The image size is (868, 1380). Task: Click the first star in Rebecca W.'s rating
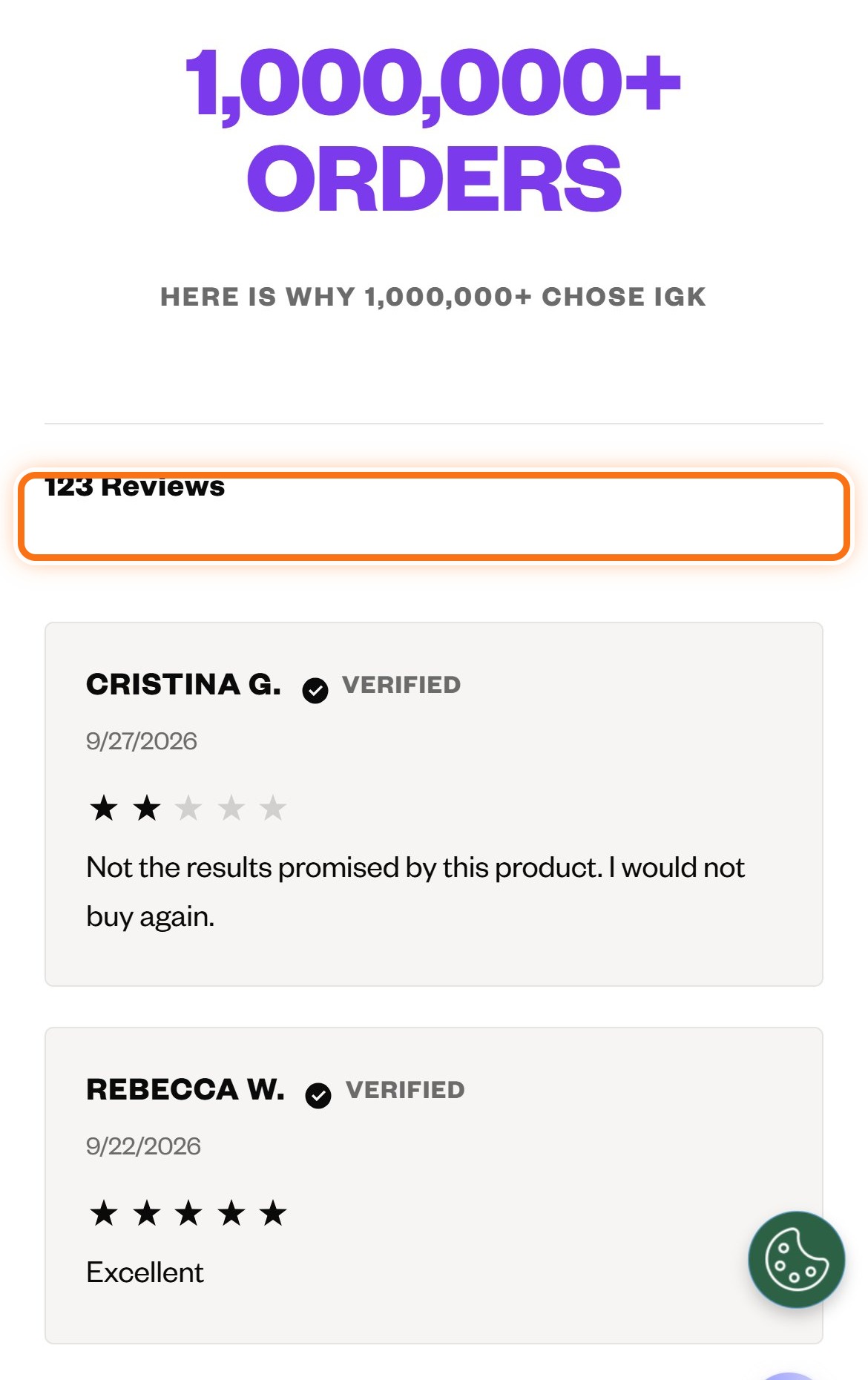click(104, 1213)
